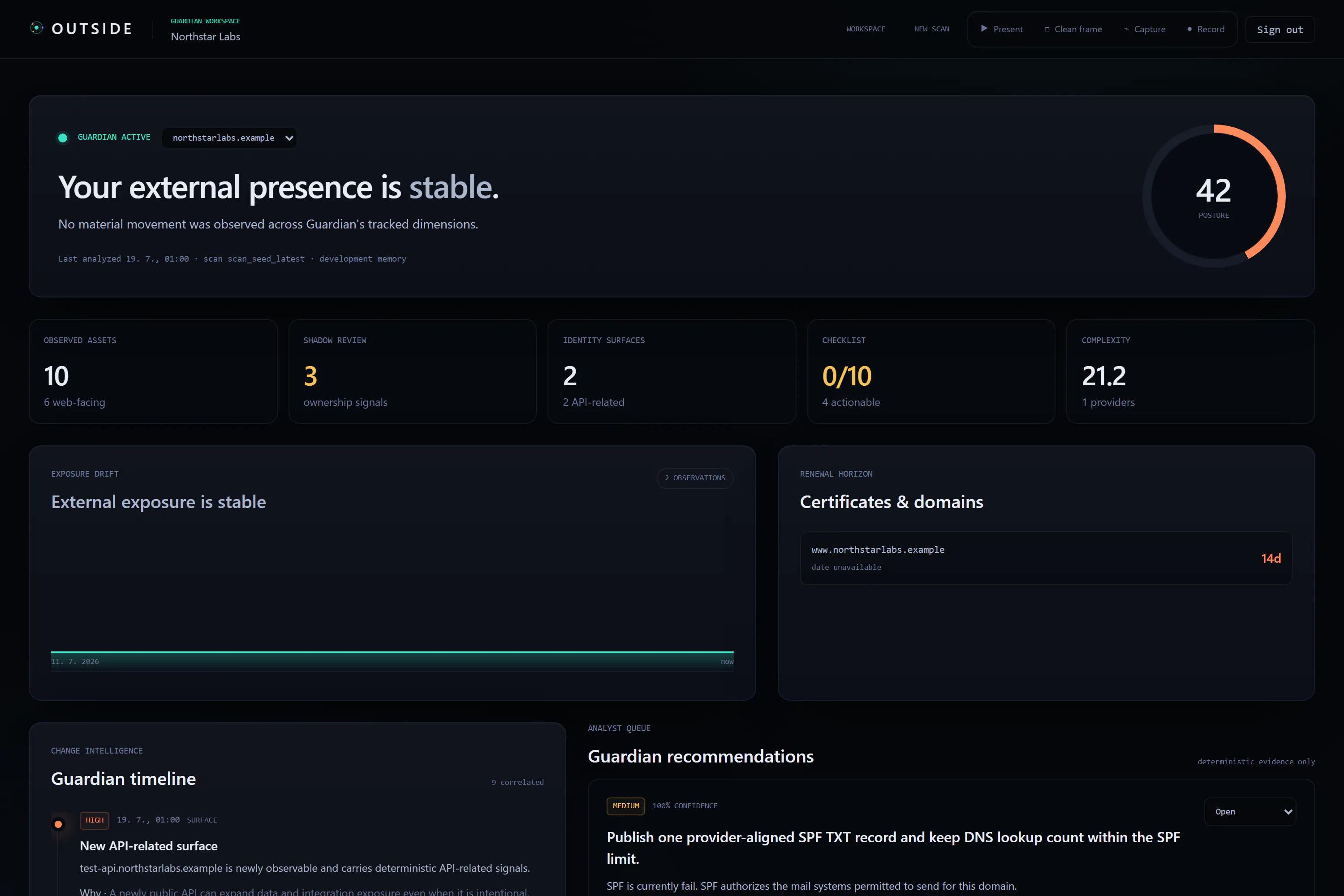Screen dimensions: 1344x896
Task: Click the SURFACE tag in timeline entry
Action: pos(202,820)
